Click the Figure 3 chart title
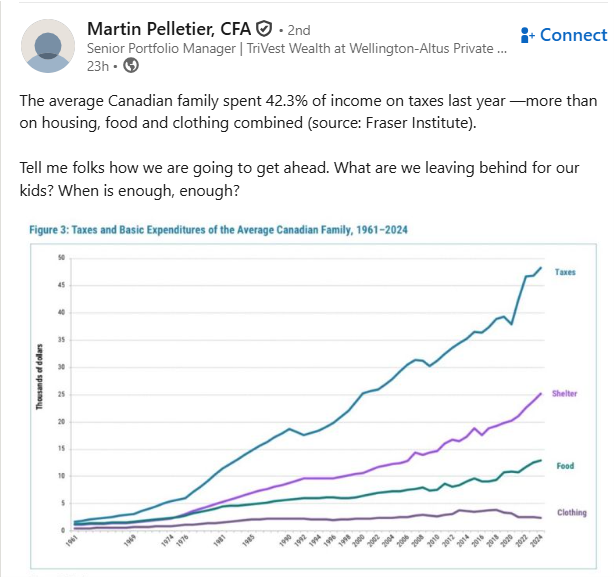 pos(218,230)
